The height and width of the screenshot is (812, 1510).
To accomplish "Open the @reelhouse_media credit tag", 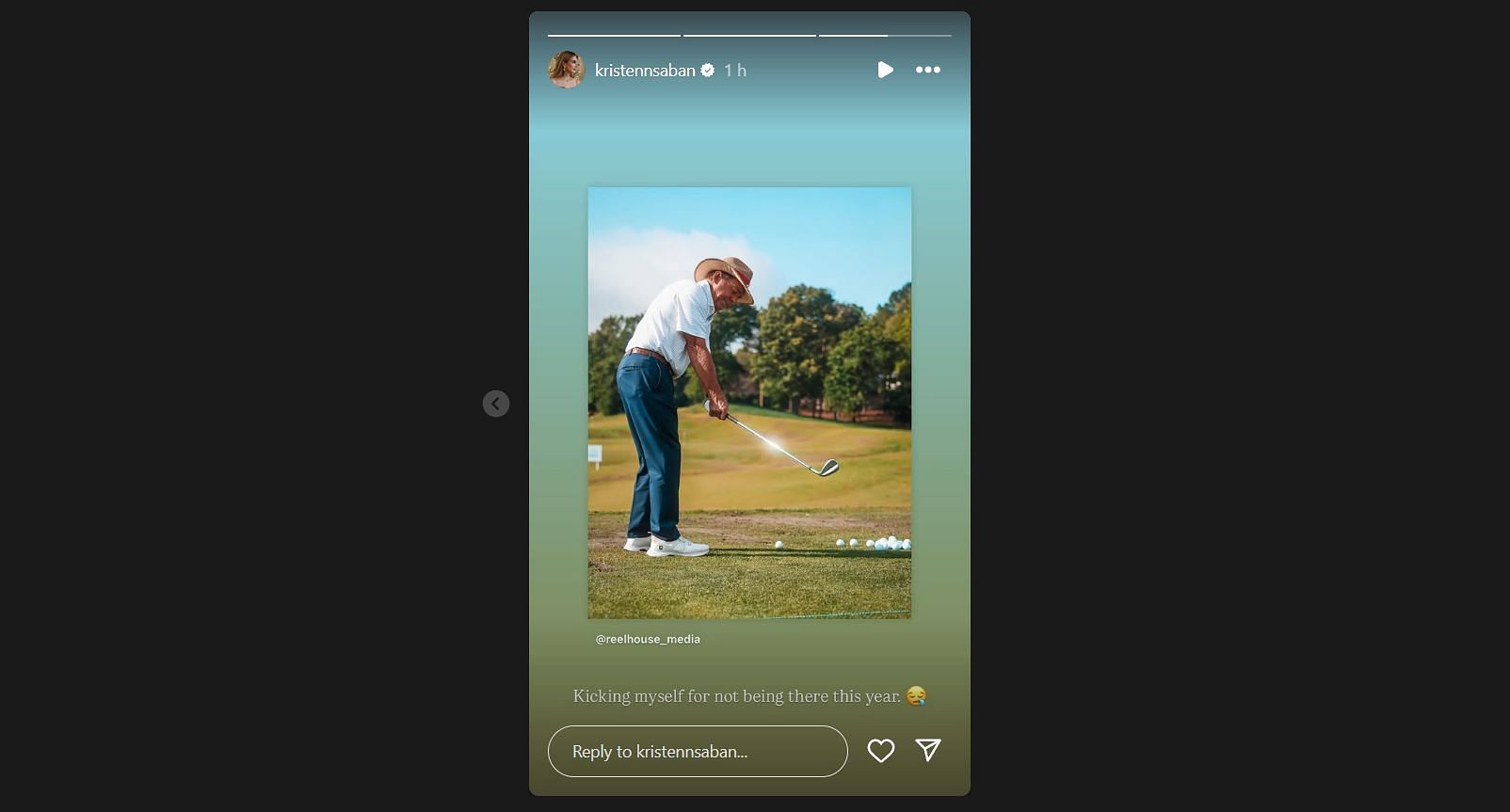I will click(648, 639).
